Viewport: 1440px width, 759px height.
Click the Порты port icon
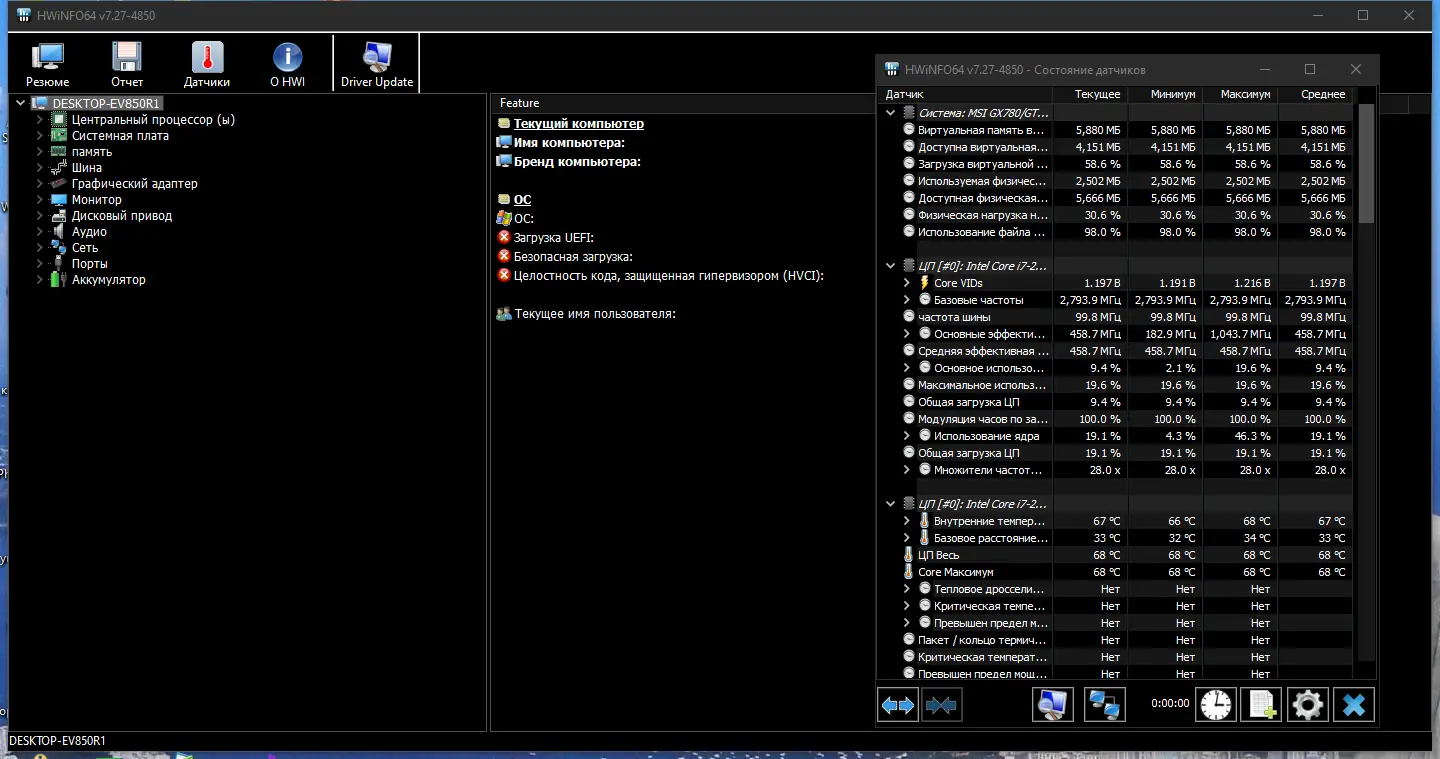[59, 264]
